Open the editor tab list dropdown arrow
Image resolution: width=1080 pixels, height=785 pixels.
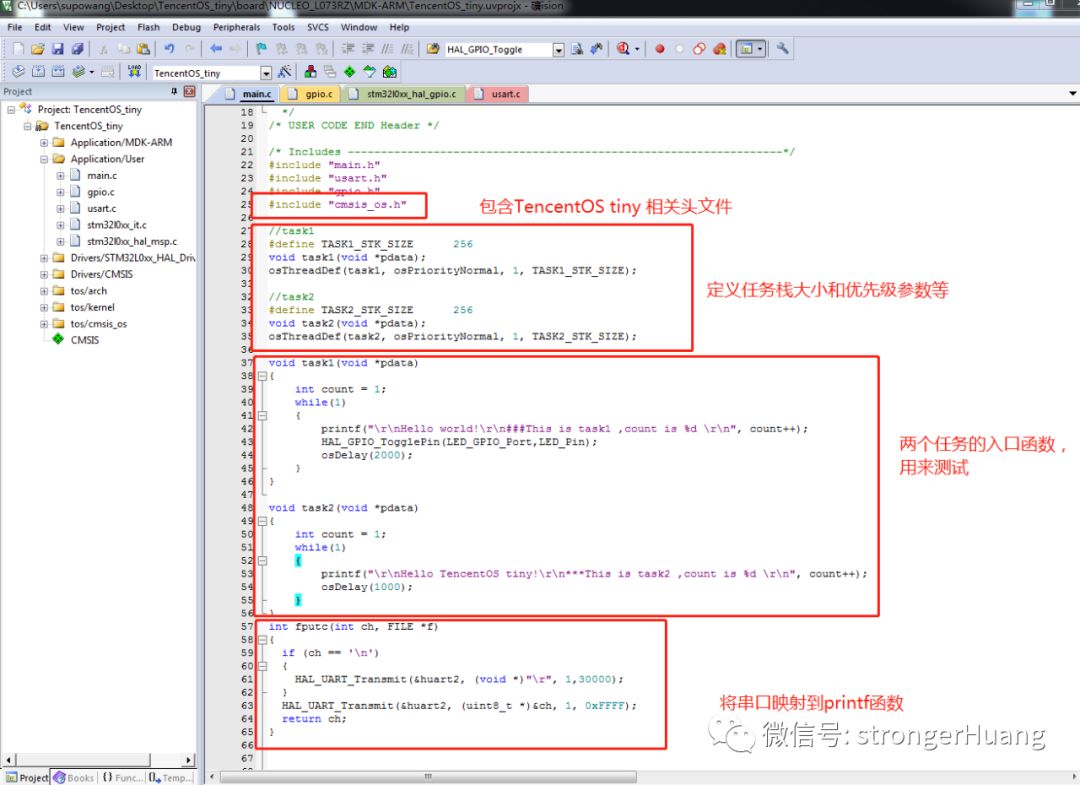[x=1072, y=93]
